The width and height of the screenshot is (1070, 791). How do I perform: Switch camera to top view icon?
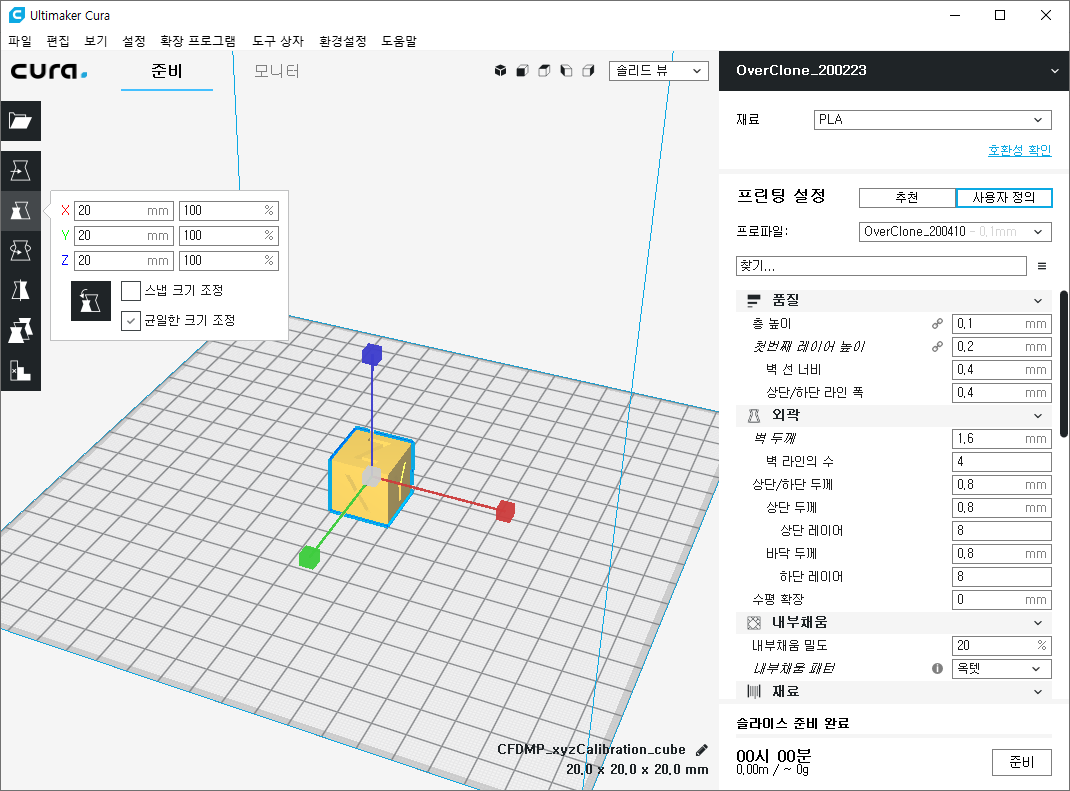coord(544,70)
